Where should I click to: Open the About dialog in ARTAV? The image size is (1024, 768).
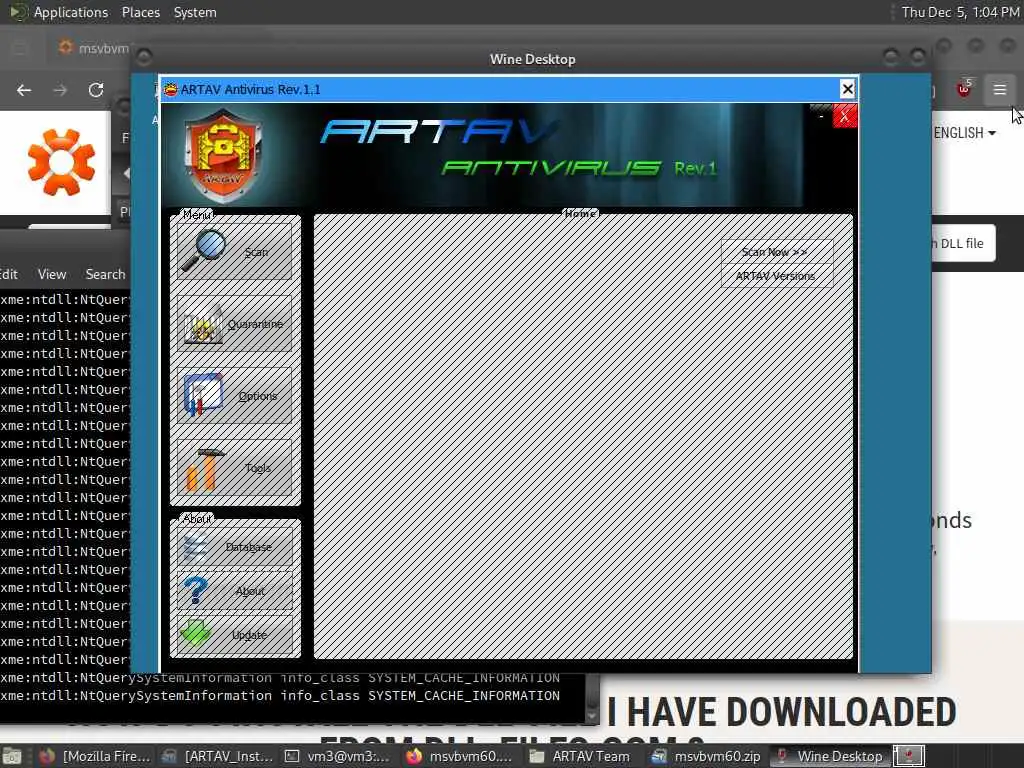tap(234, 590)
